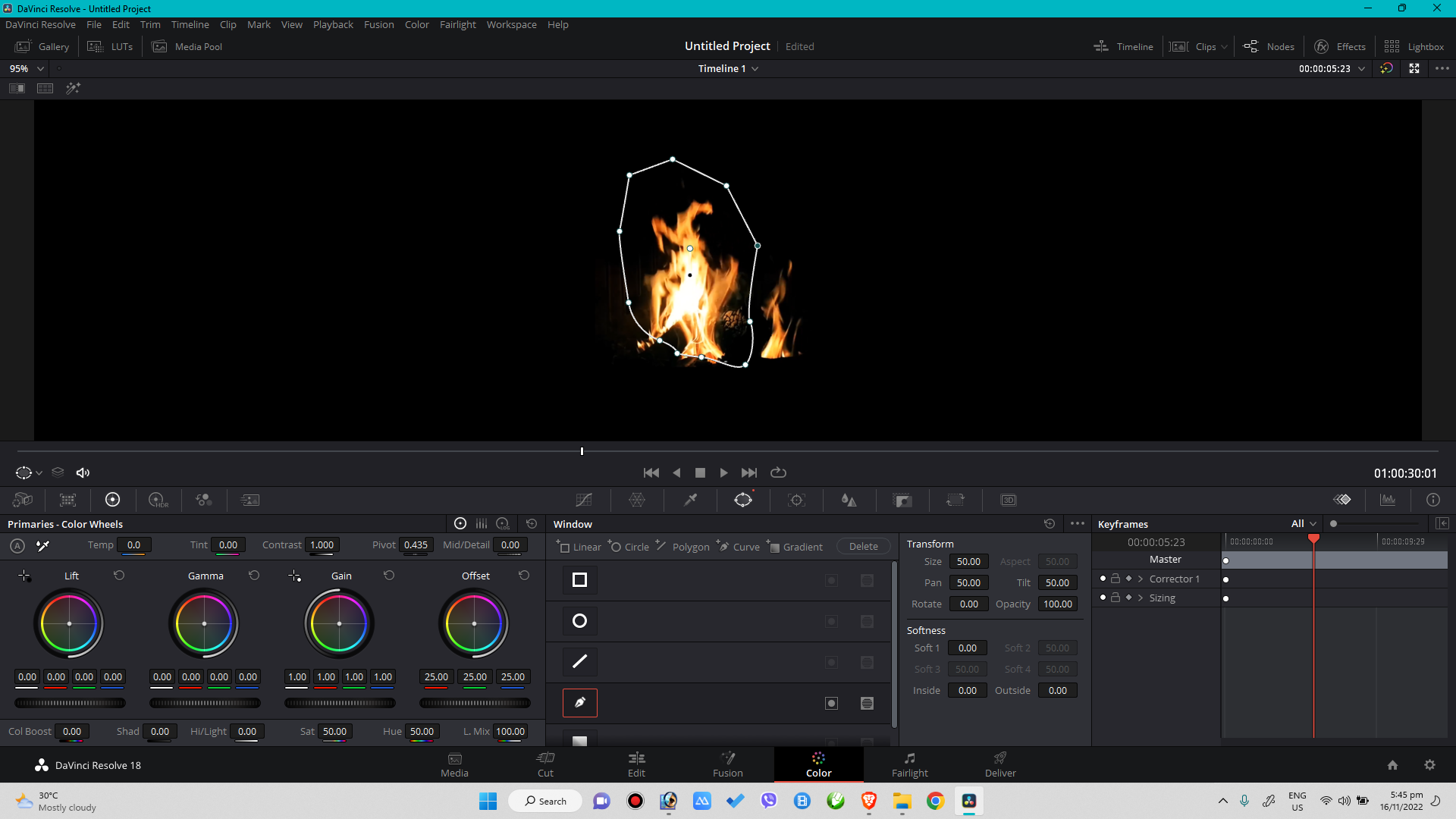Toggle highlight magic wand overlay
1456x819 pixels.
pos(73,88)
